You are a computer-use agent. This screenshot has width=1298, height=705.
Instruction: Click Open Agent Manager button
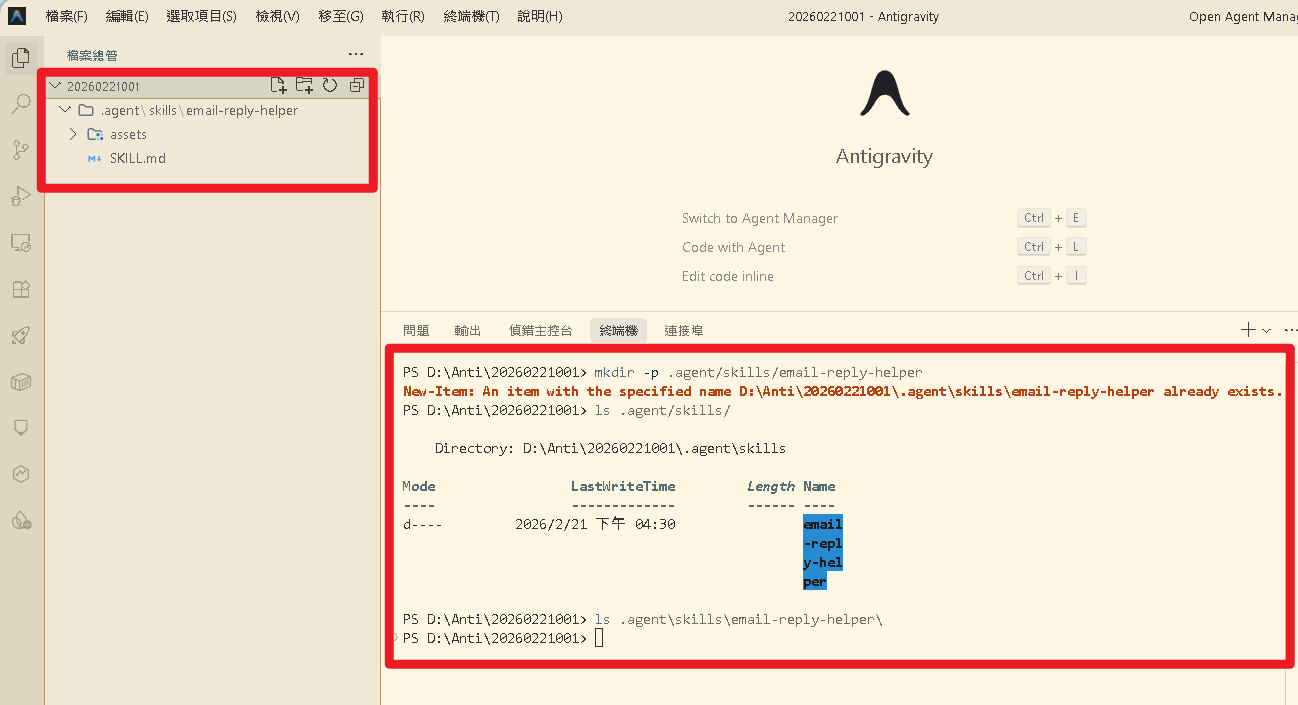[x=1242, y=16]
